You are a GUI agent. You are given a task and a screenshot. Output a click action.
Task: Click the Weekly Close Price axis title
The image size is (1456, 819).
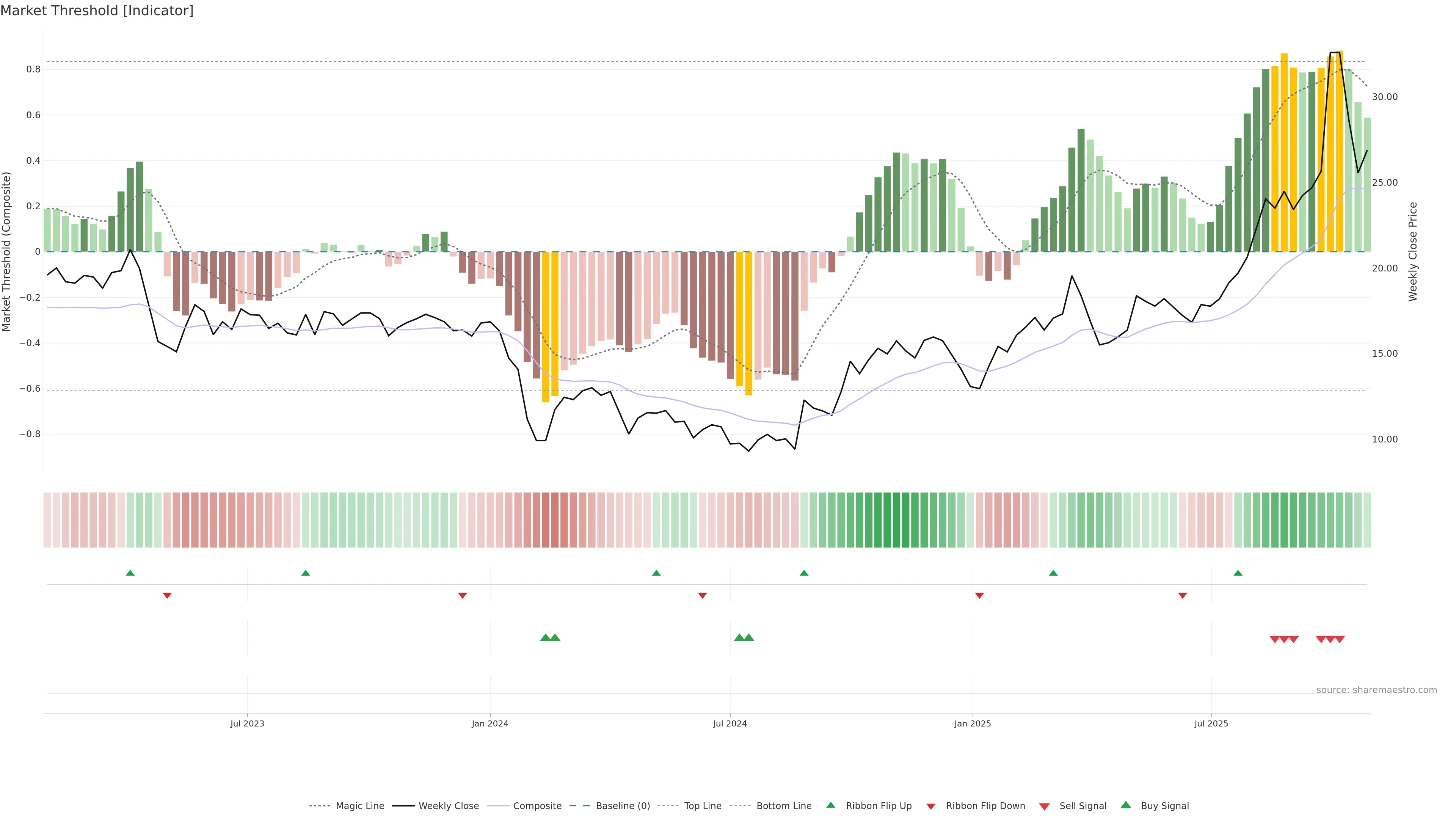[1412, 251]
